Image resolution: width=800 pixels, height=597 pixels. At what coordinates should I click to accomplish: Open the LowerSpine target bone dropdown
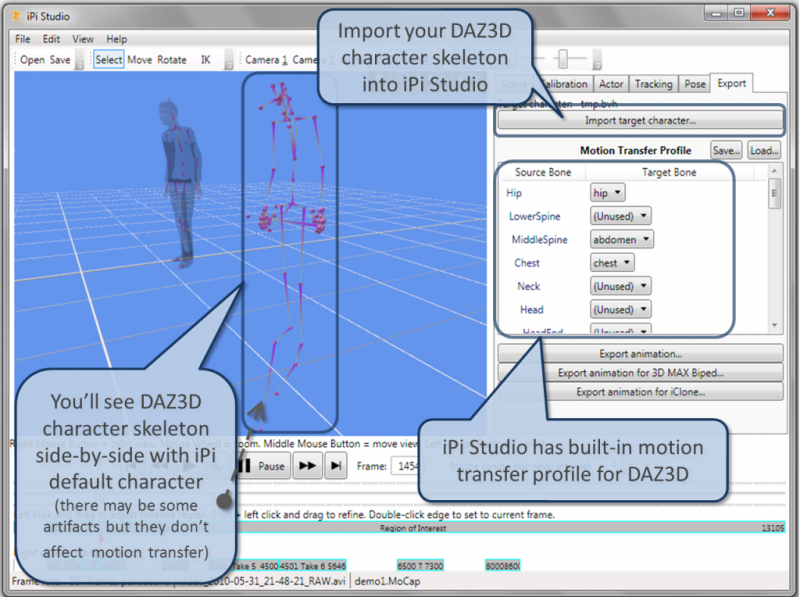[x=620, y=216]
